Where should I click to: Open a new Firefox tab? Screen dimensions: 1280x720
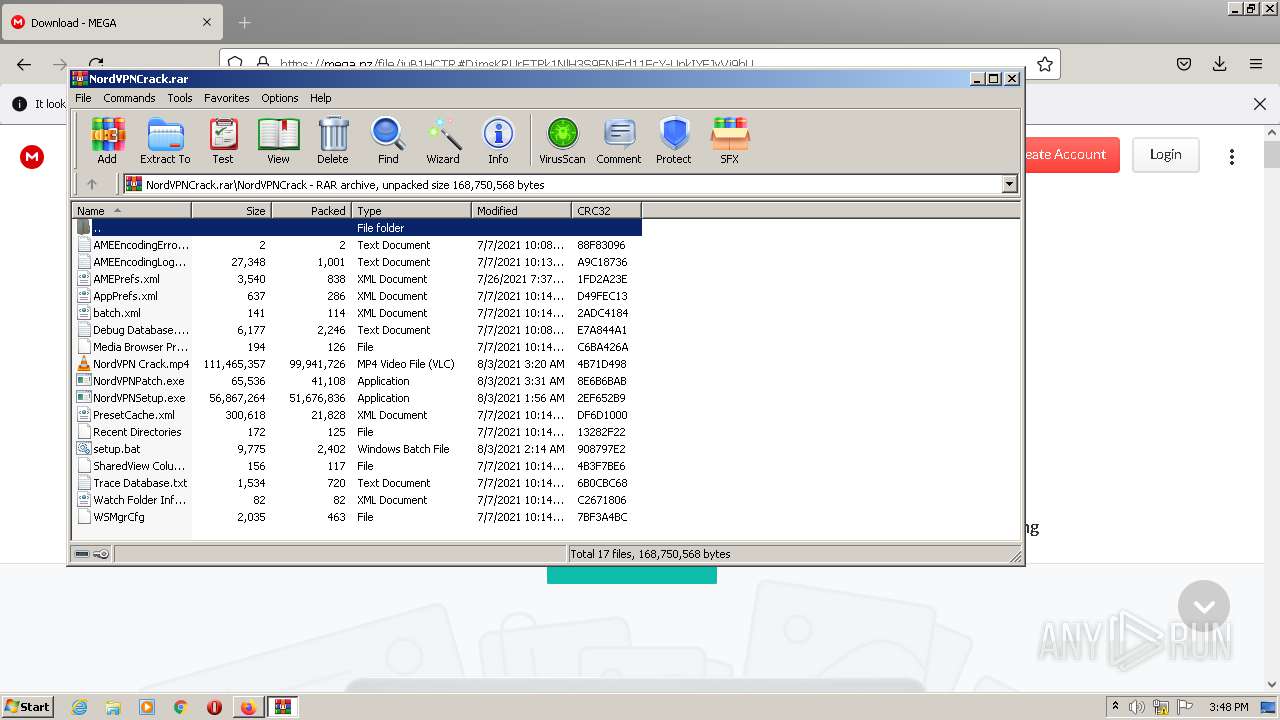coord(245,22)
